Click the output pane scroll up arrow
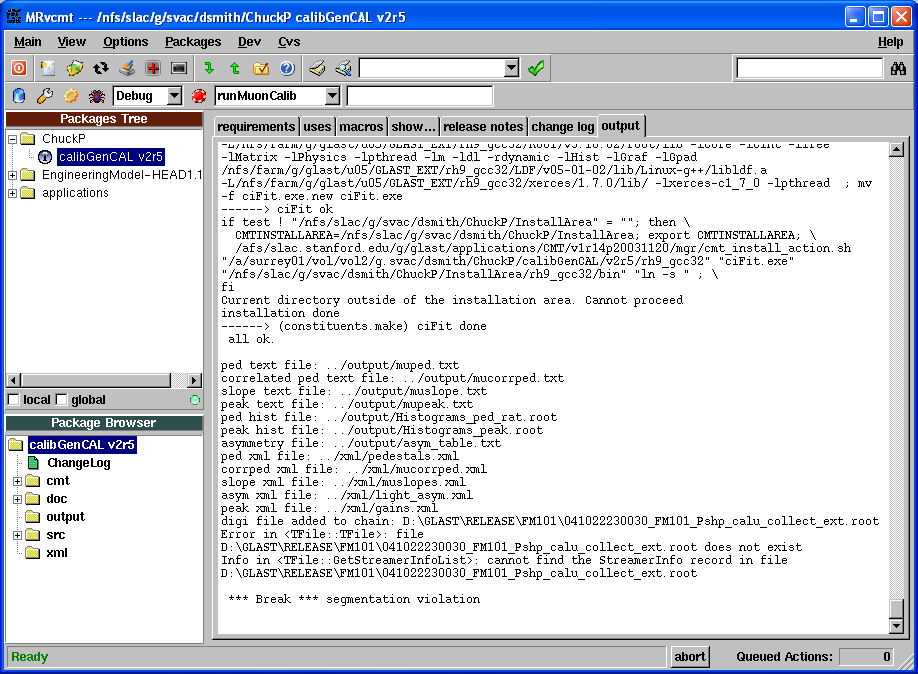This screenshot has width=918, height=674. (896, 149)
